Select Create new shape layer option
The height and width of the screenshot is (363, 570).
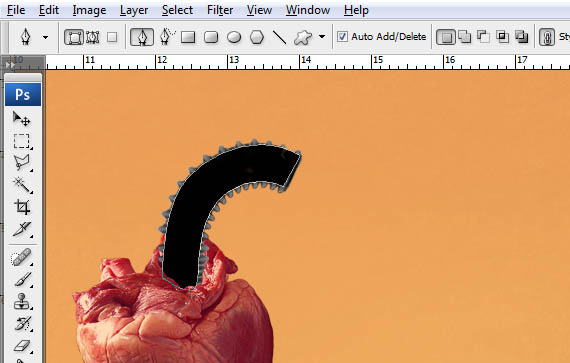point(446,37)
